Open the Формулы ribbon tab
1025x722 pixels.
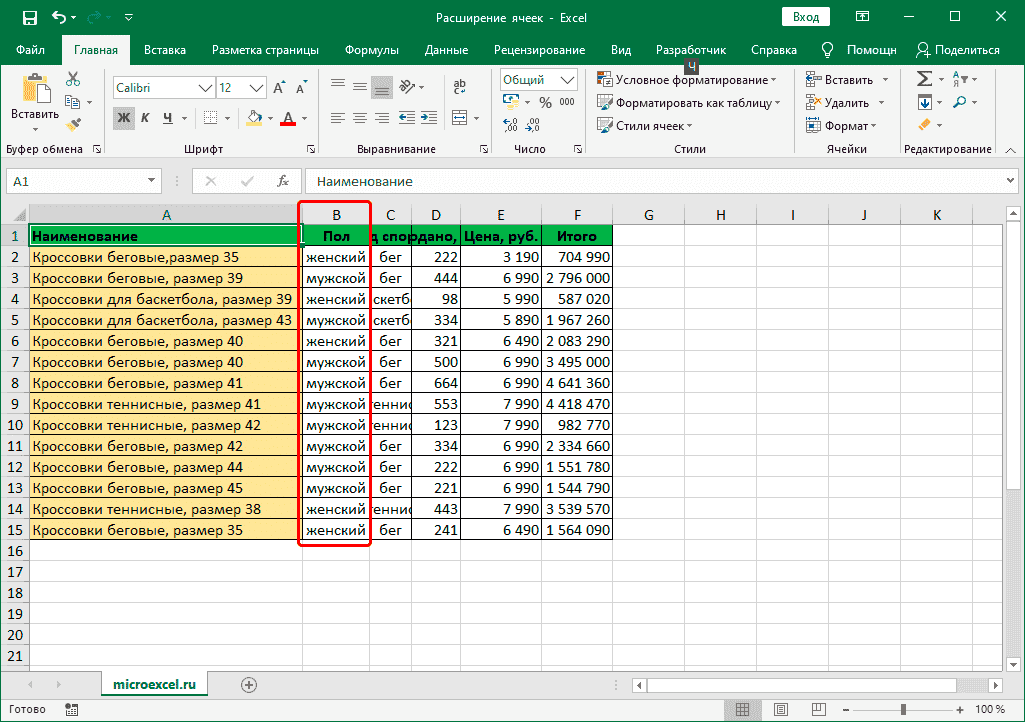[x=371, y=50]
